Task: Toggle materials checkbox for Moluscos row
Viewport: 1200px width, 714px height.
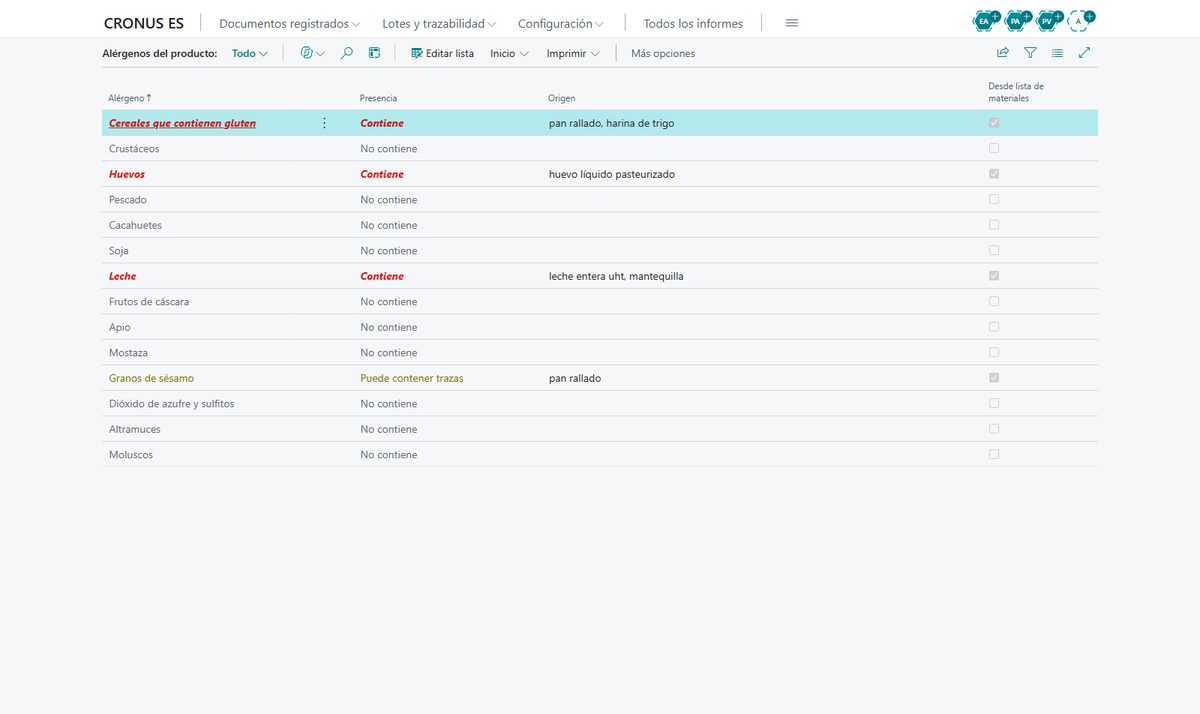Action: click(x=994, y=454)
